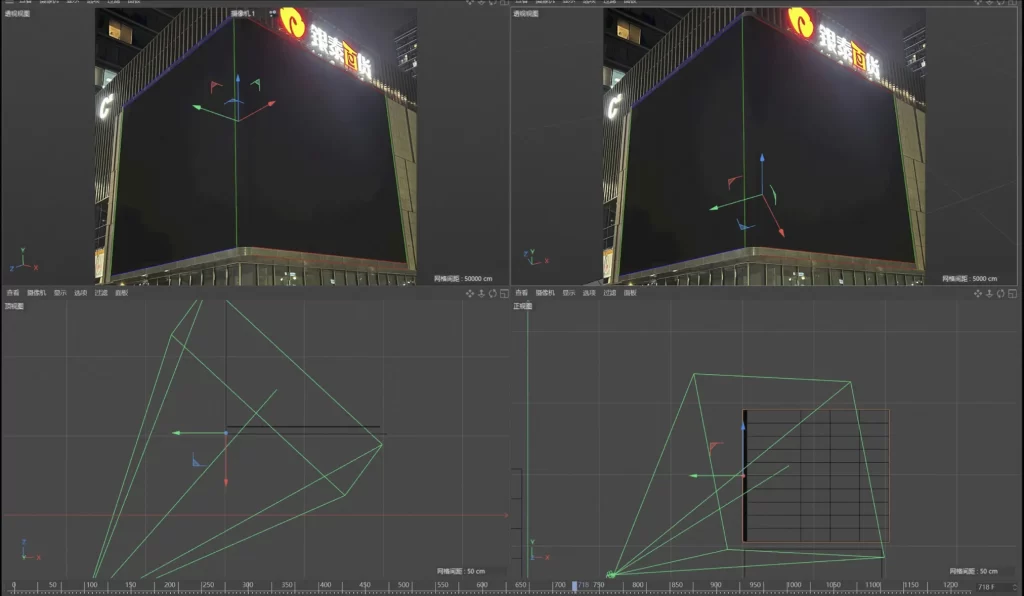Click the red axis arrow in top-left viewport
The image size is (1024, 596).
(270, 103)
